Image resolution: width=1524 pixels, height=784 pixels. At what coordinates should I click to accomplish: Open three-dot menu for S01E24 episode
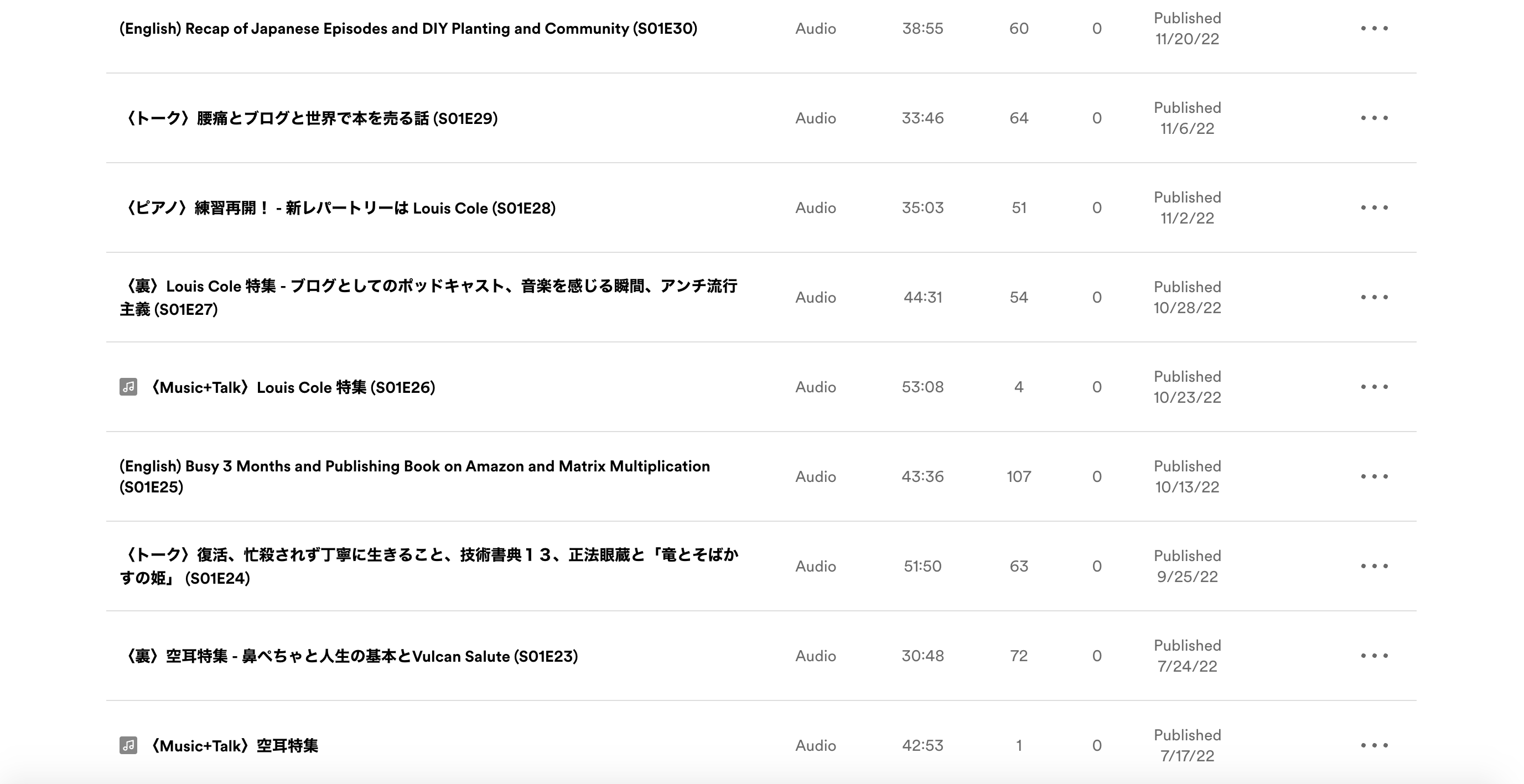(x=1375, y=566)
